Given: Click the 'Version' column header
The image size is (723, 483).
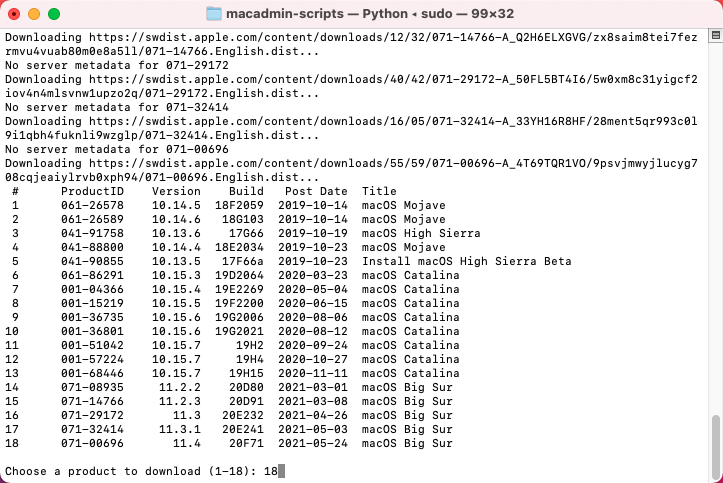Looking at the screenshot, I should (x=176, y=191).
